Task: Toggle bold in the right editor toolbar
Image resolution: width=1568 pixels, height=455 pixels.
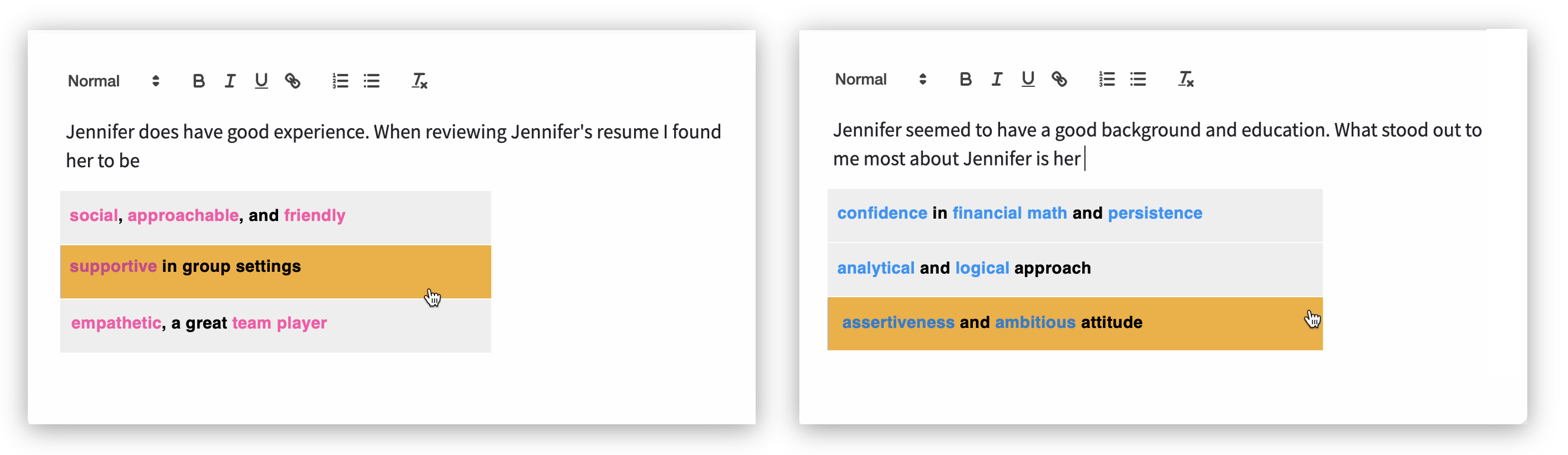Action: coord(965,79)
